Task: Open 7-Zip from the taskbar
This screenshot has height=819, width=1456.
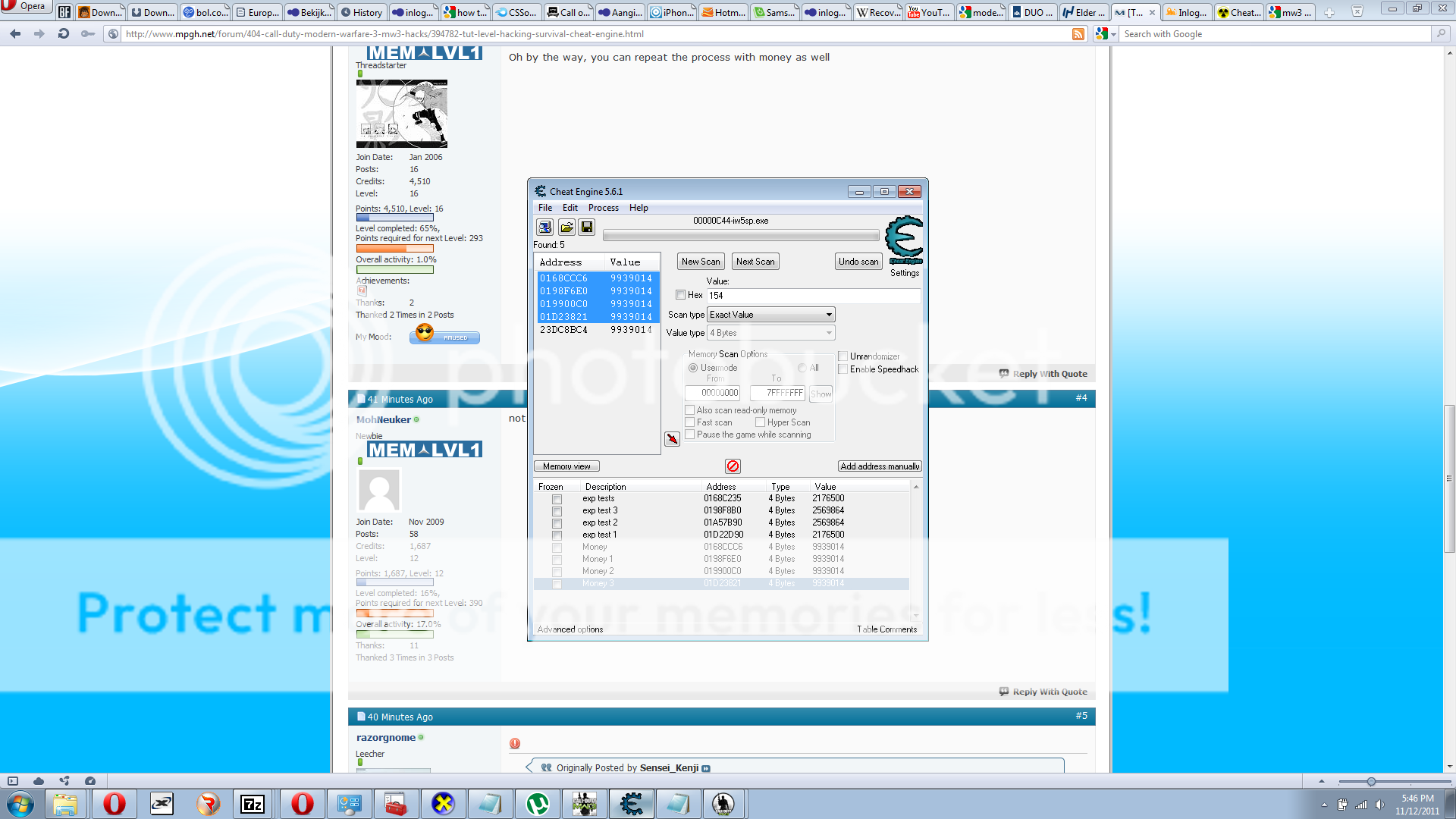Action: [x=252, y=804]
